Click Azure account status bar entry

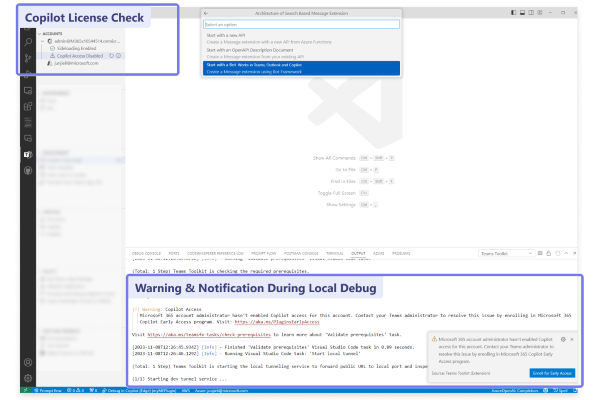(222, 390)
